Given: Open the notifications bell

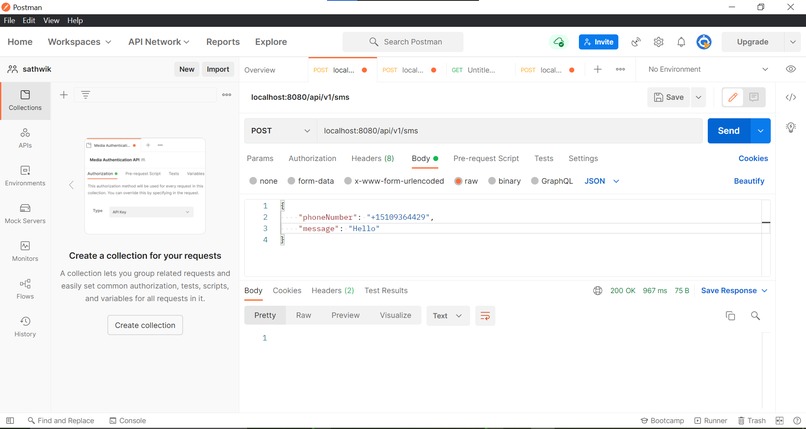Looking at the screenshot, I should pos(681,42).
